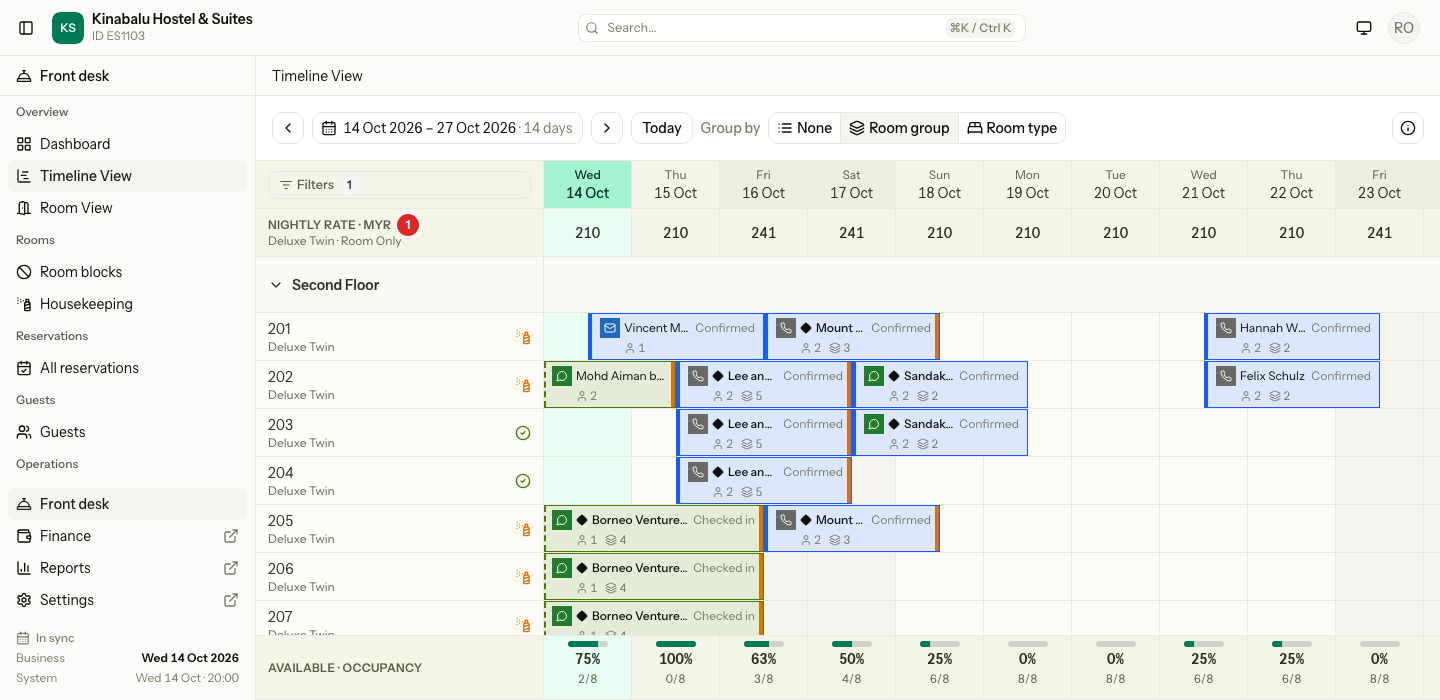Open Housekeeping page

click(x=127, y=304)
